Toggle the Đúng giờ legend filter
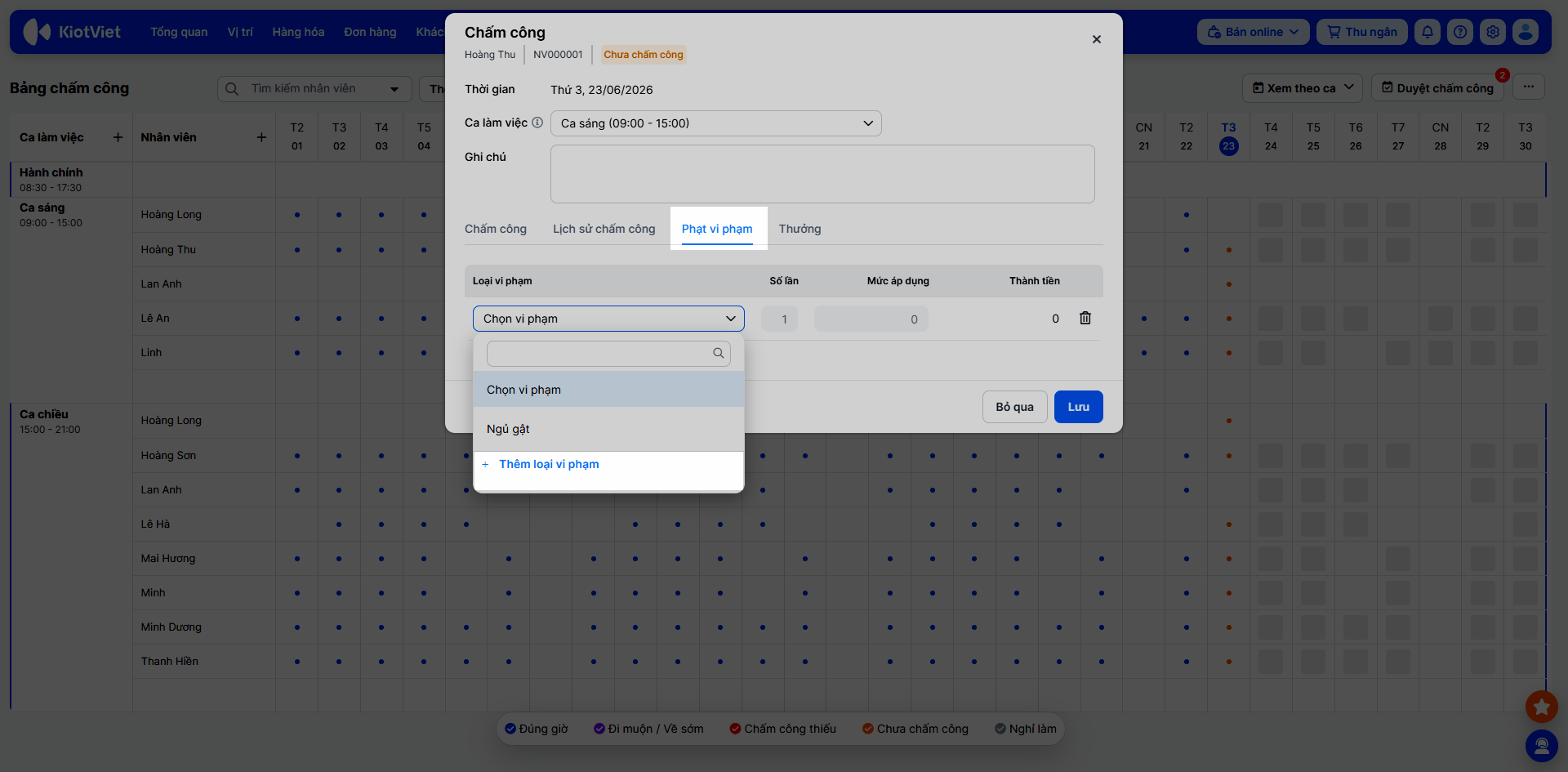This screenshot has height=772, width=1568. click(537, 729)
